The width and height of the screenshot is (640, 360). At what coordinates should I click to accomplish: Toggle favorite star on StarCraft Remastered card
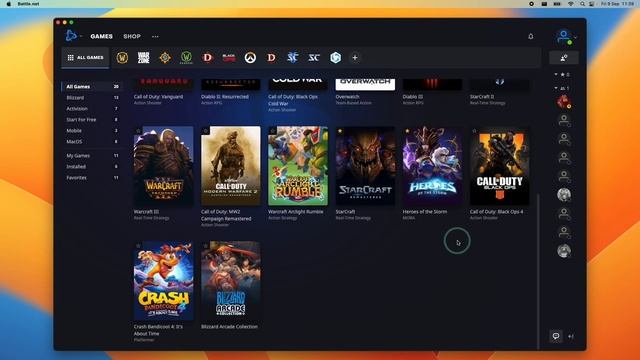coord(340,131)
